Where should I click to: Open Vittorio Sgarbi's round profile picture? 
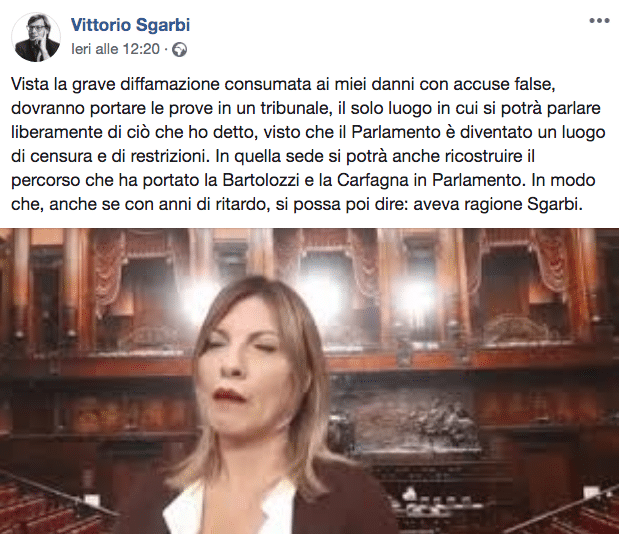[36, 37]
